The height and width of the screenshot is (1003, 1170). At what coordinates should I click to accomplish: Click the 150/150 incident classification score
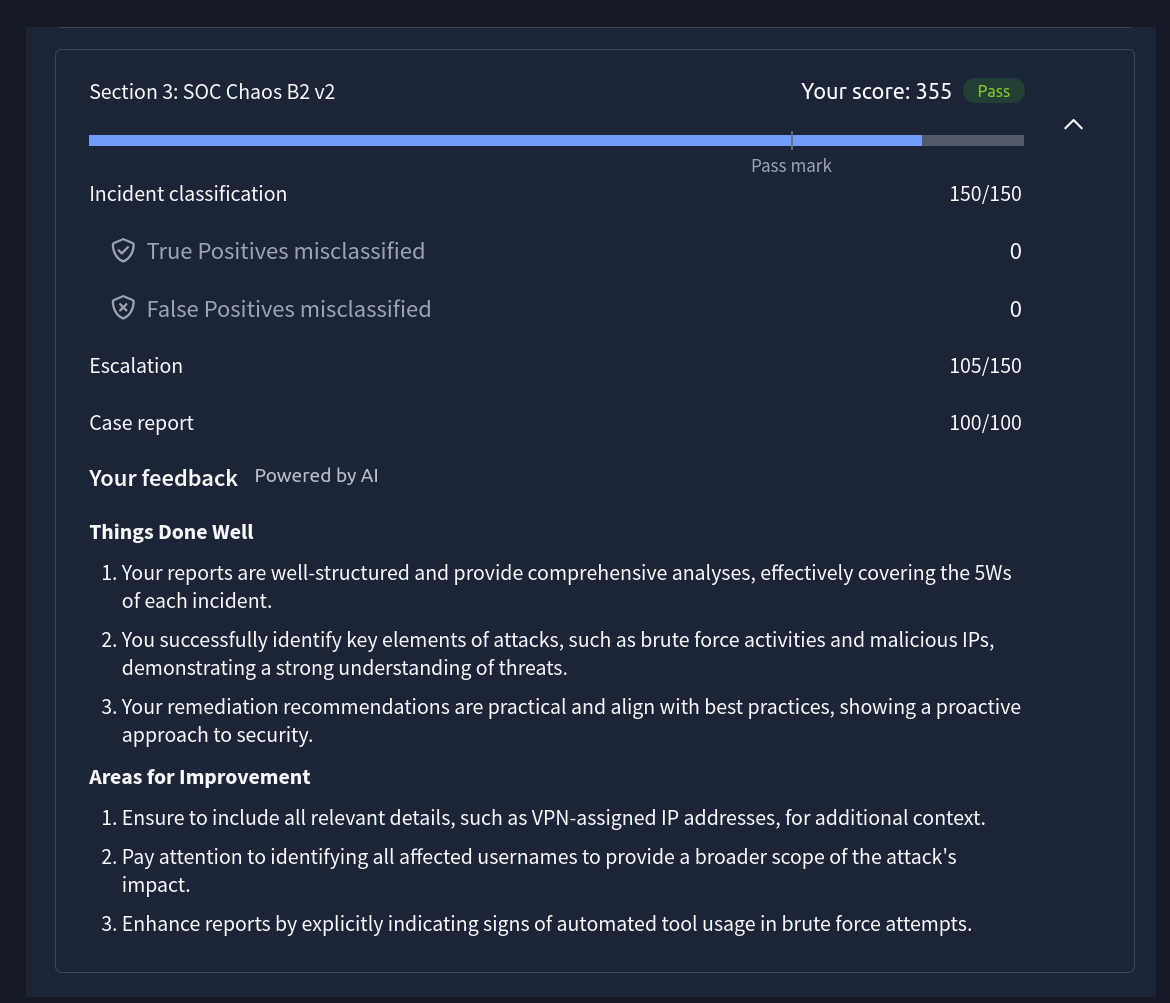(x=985, y=194)
